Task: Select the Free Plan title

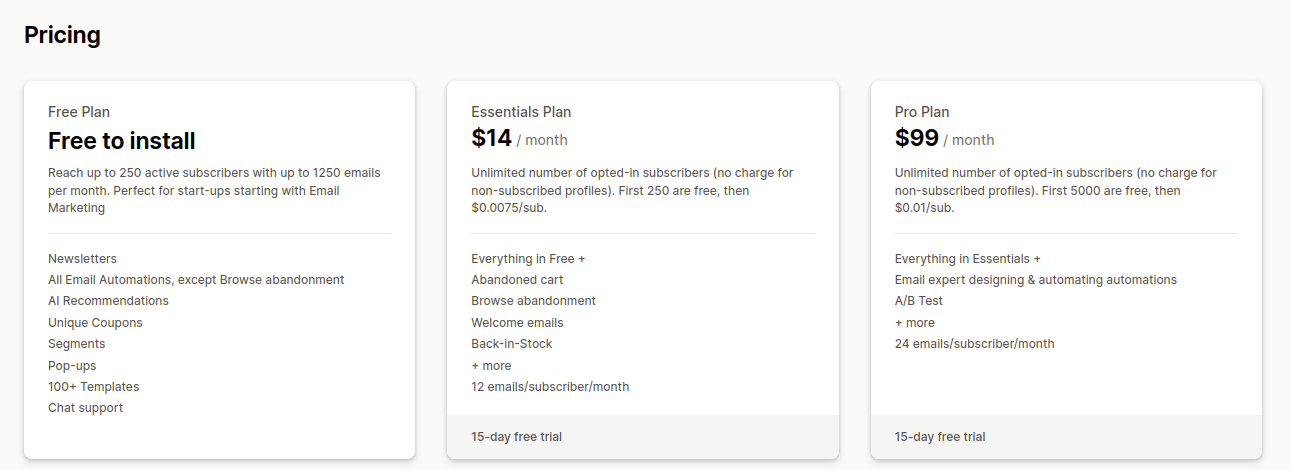Action: [79, 112]
